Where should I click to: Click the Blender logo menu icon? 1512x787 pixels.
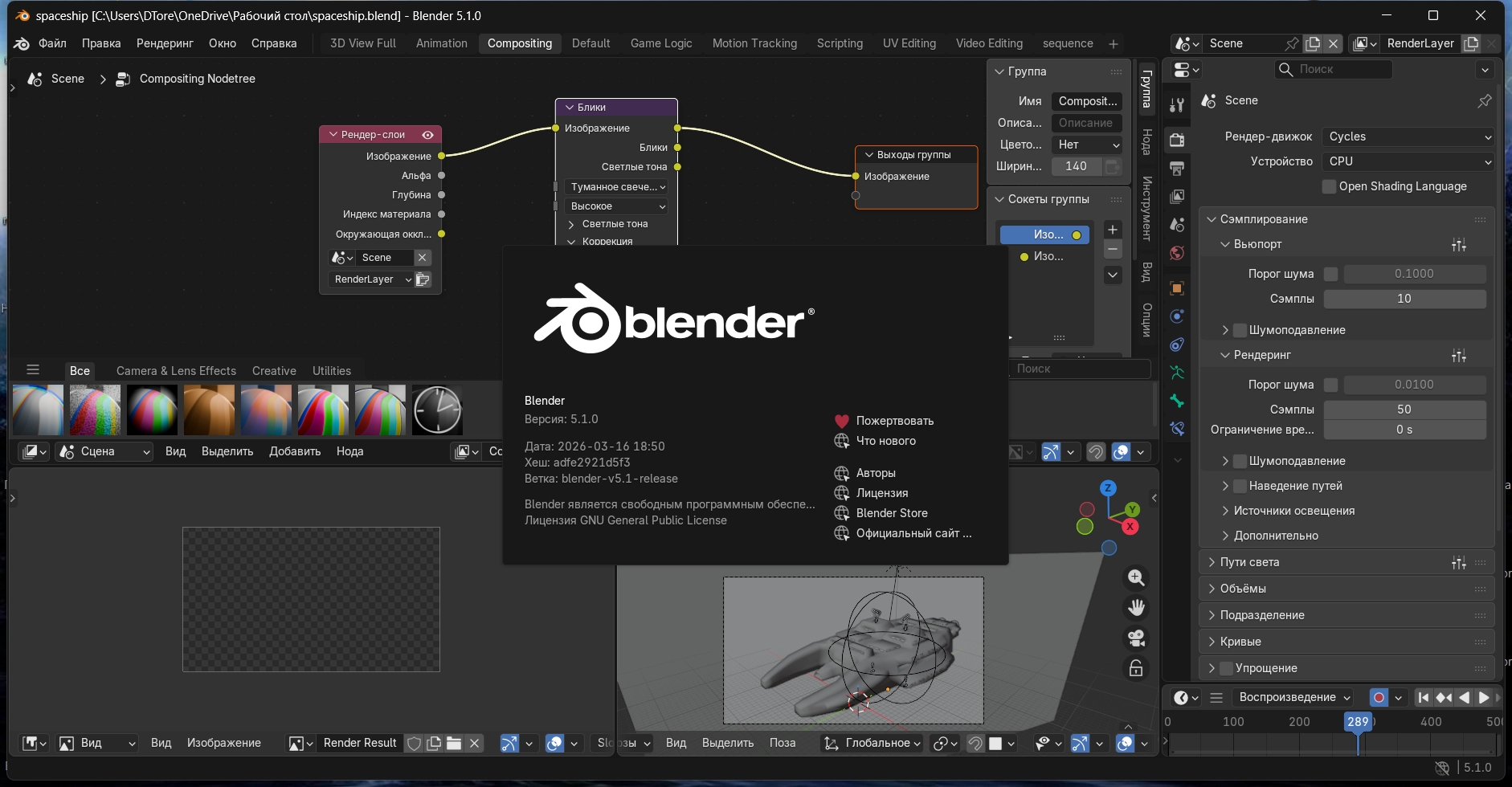click(x=22, y=43)
